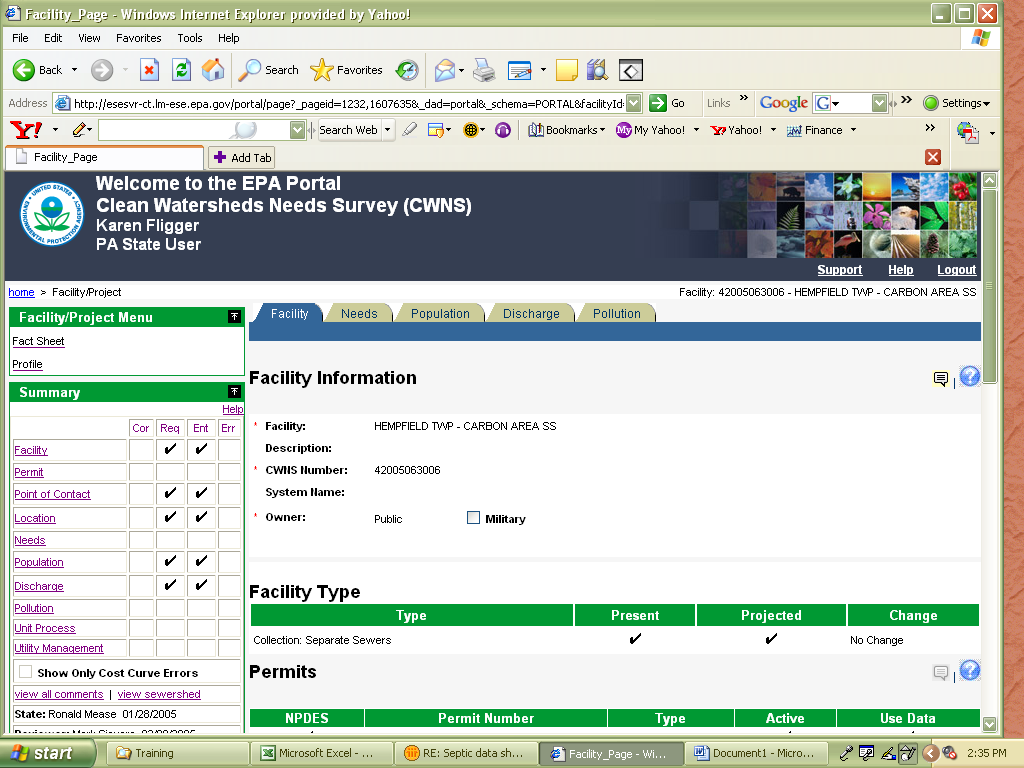This screenshot has height=768, width=1024.
Task: Click the Logout link
Action: coord(956,270)
